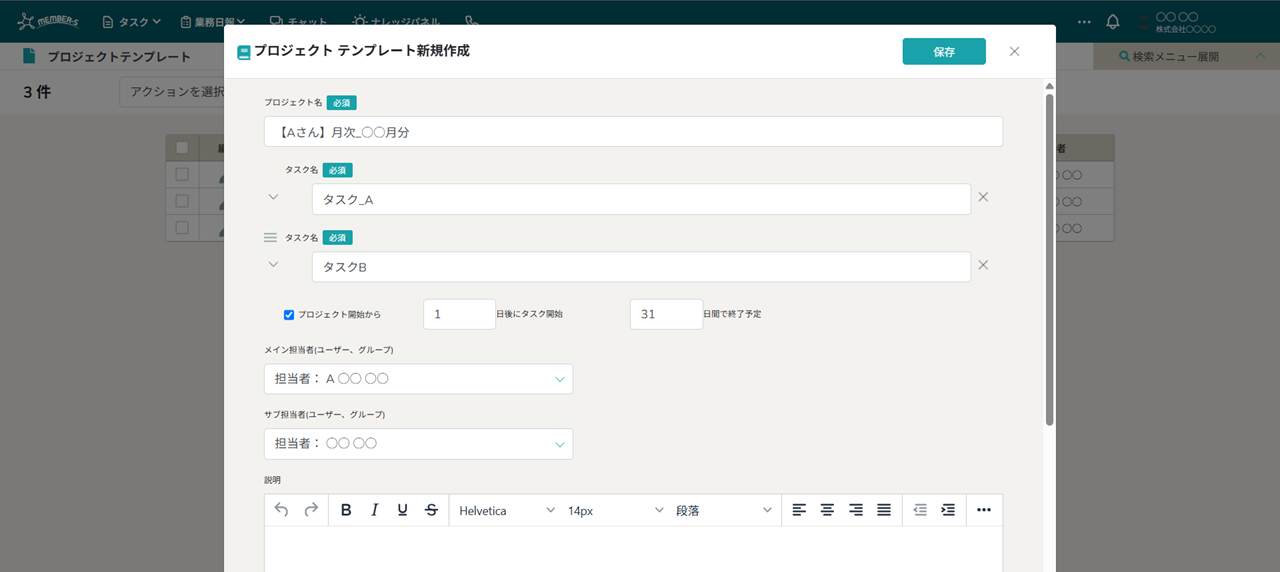The image size is (1280, 572).
Task: Toggle strikethrough formatting in the editor
Action: coord(431,510)
